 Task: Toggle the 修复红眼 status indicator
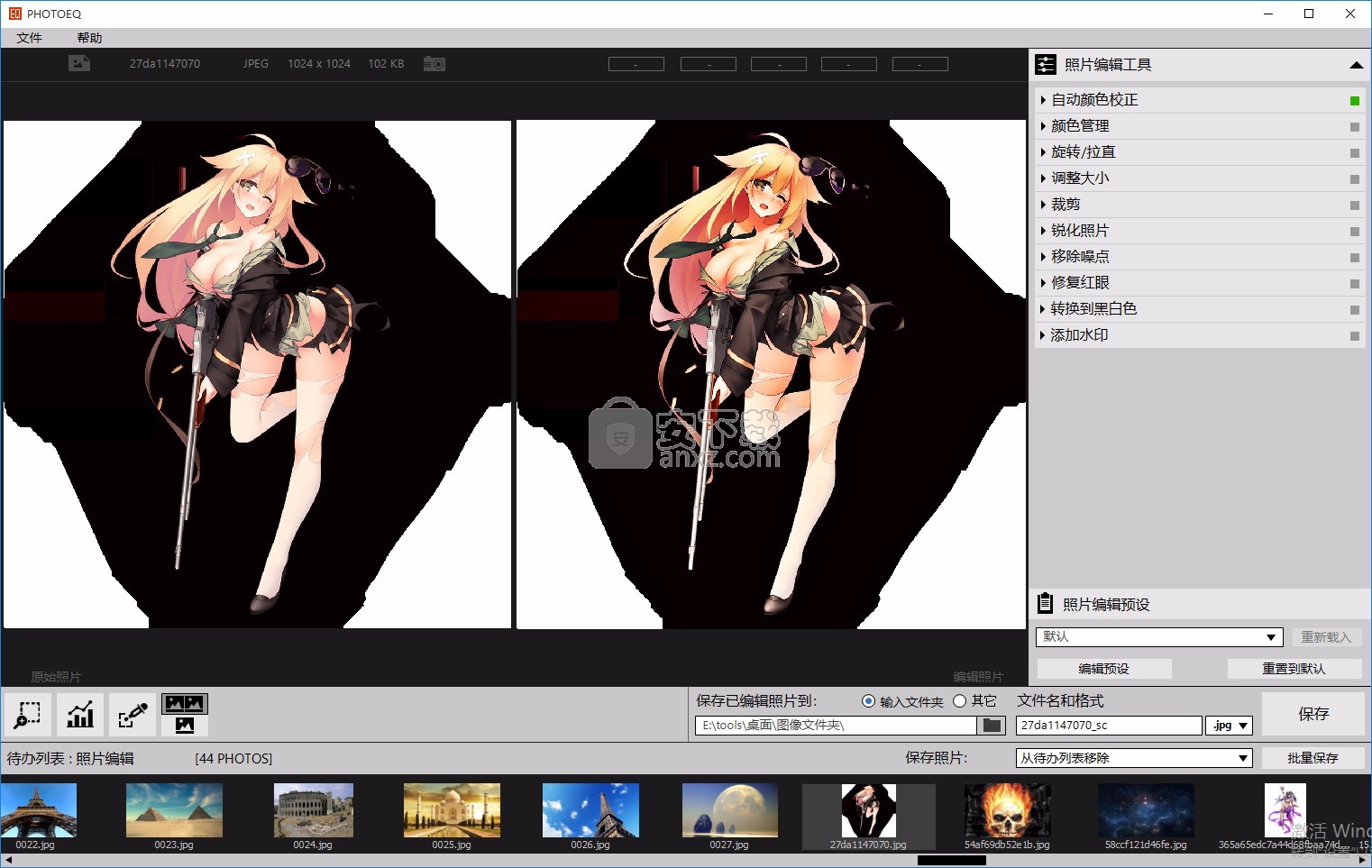pos(1354,283)
